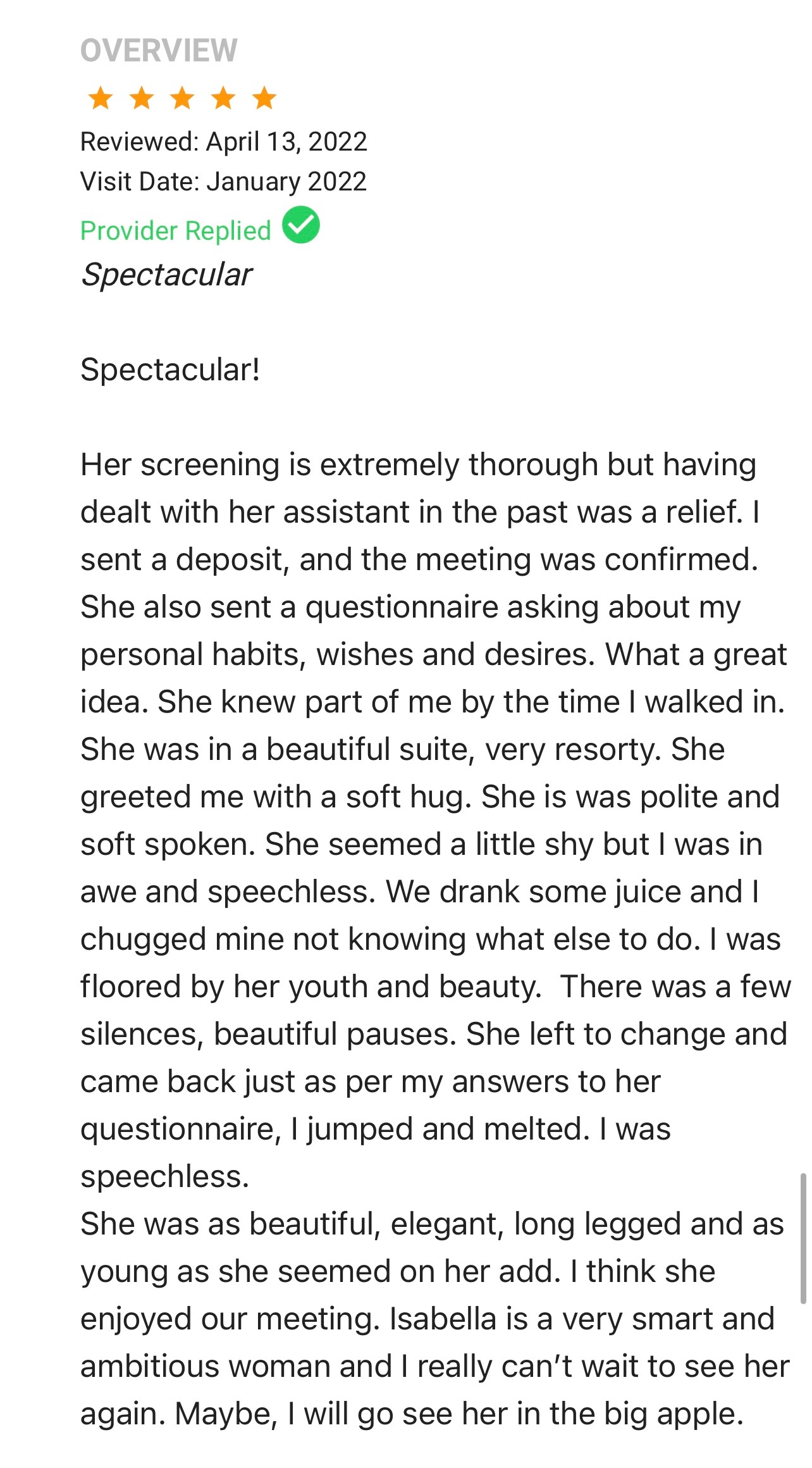This screenshot has width=812, height=1468.
Task: Click the vertical scrollbar thumb
Action: tap(803, 1238)
